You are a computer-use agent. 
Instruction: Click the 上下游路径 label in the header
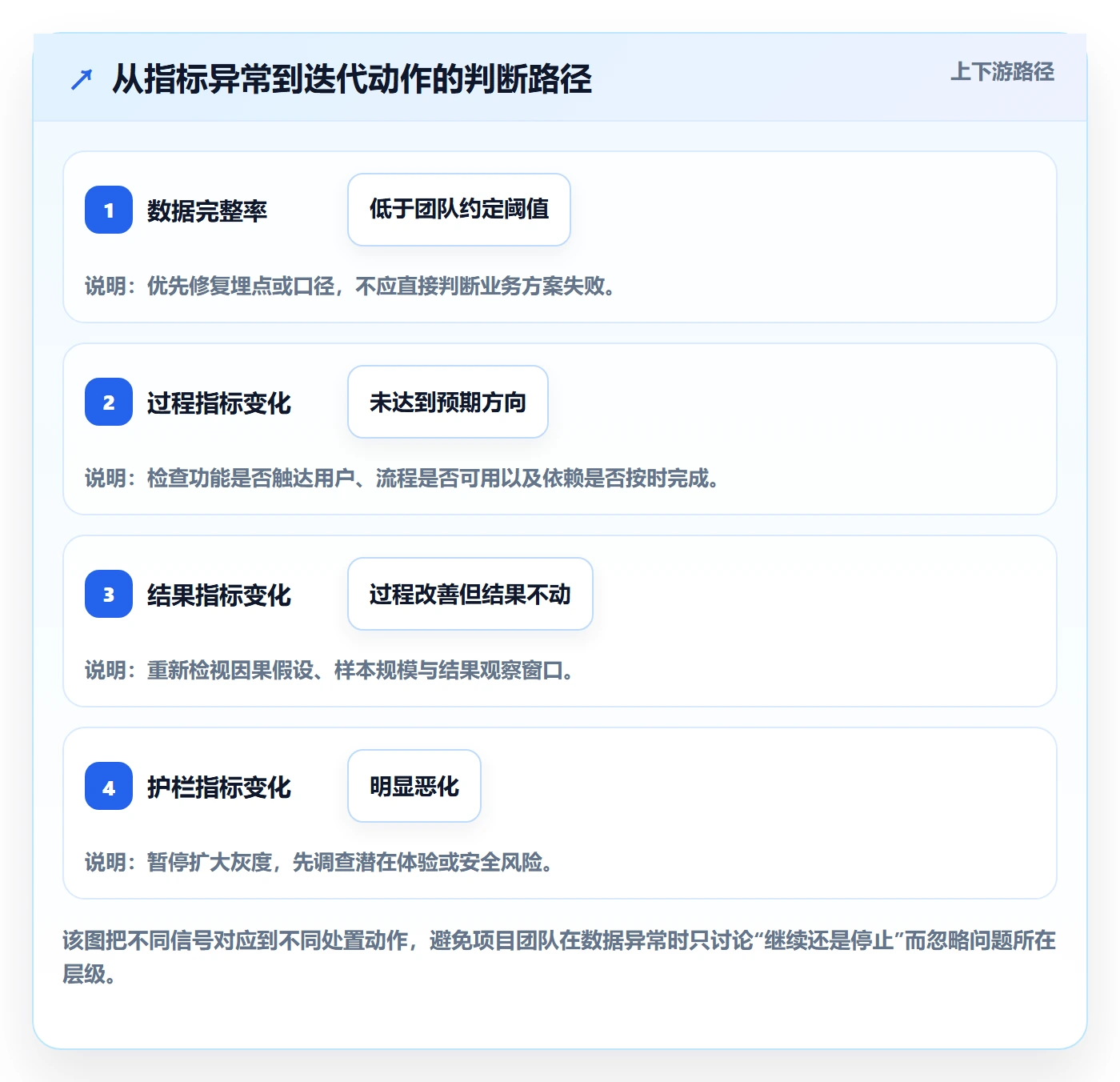[x=1002, y=72]
